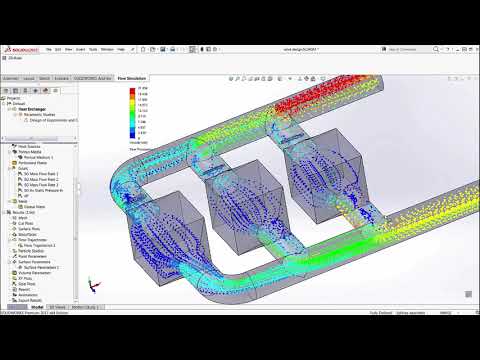Click the search magnifier icon
This screenshot has height=360, width=480.
436,49
